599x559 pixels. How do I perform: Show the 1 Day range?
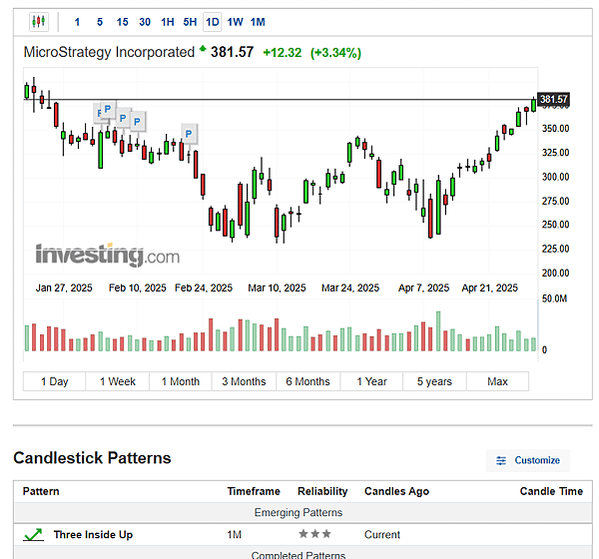(55, 381)
